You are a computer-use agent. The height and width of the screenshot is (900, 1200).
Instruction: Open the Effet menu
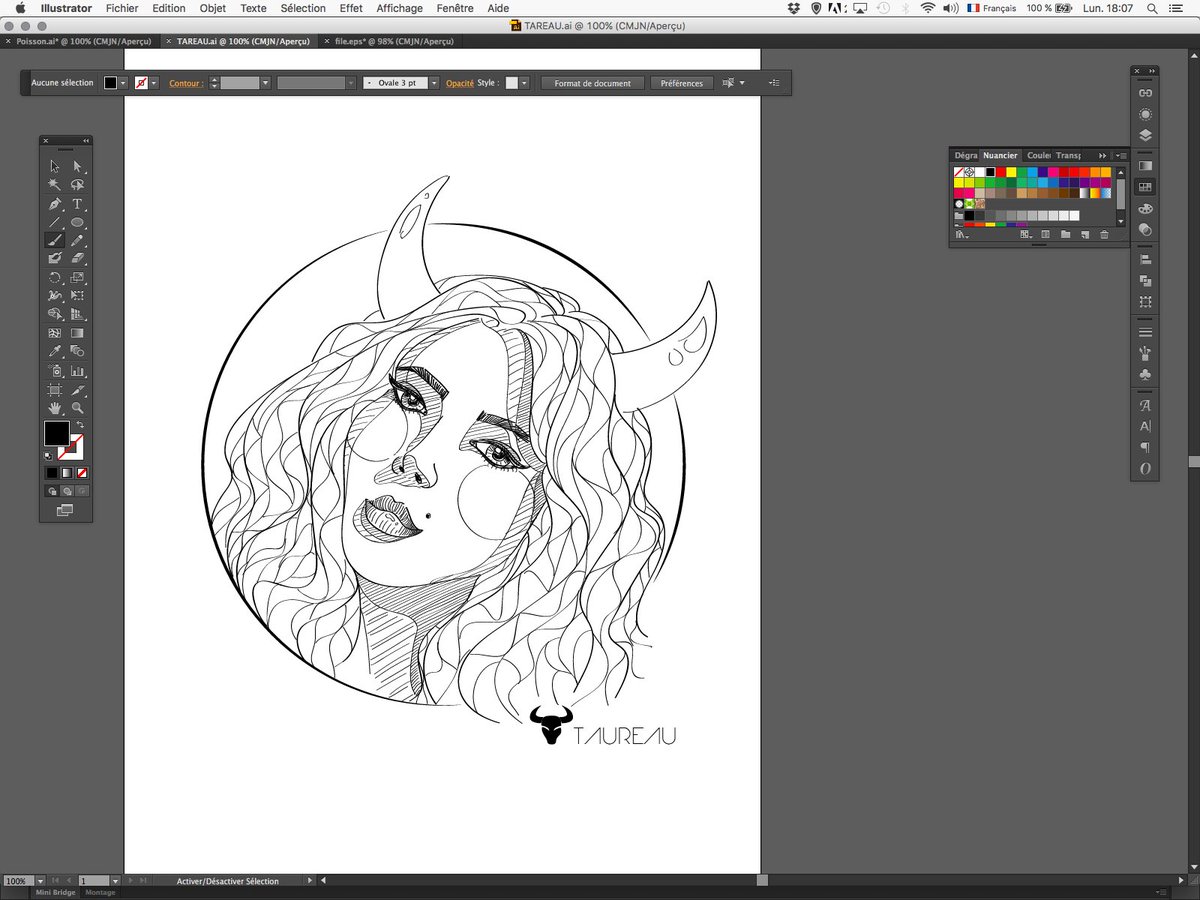coord(351,8)
